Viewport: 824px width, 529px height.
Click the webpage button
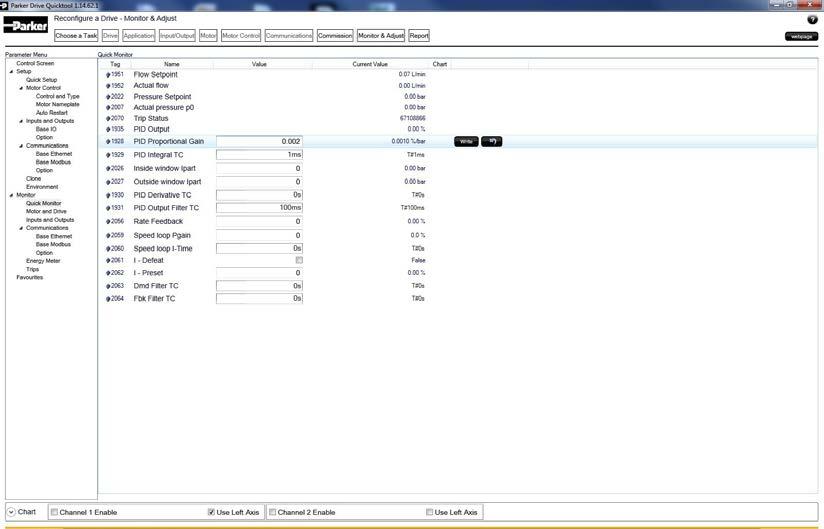801,36
